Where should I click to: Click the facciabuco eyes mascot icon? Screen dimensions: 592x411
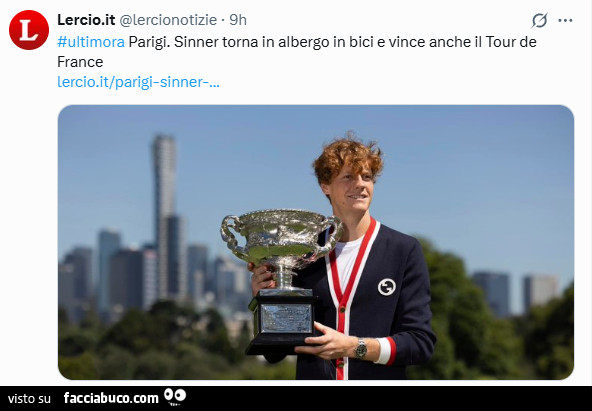click(x=175, y=397)
